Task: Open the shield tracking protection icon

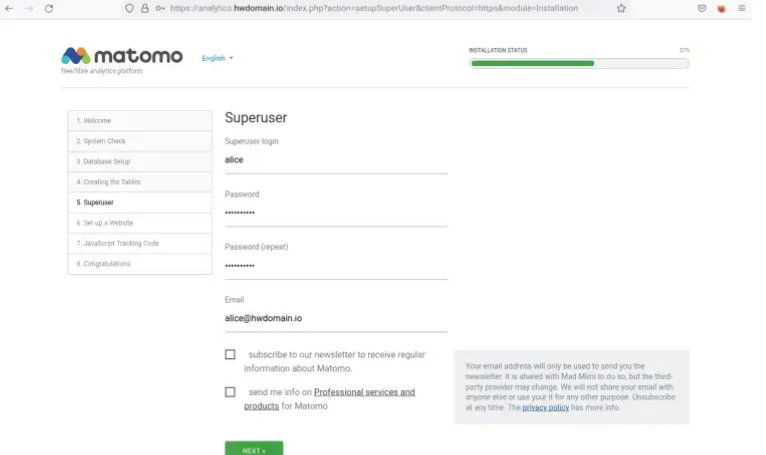Action: [x=129, y=8]
